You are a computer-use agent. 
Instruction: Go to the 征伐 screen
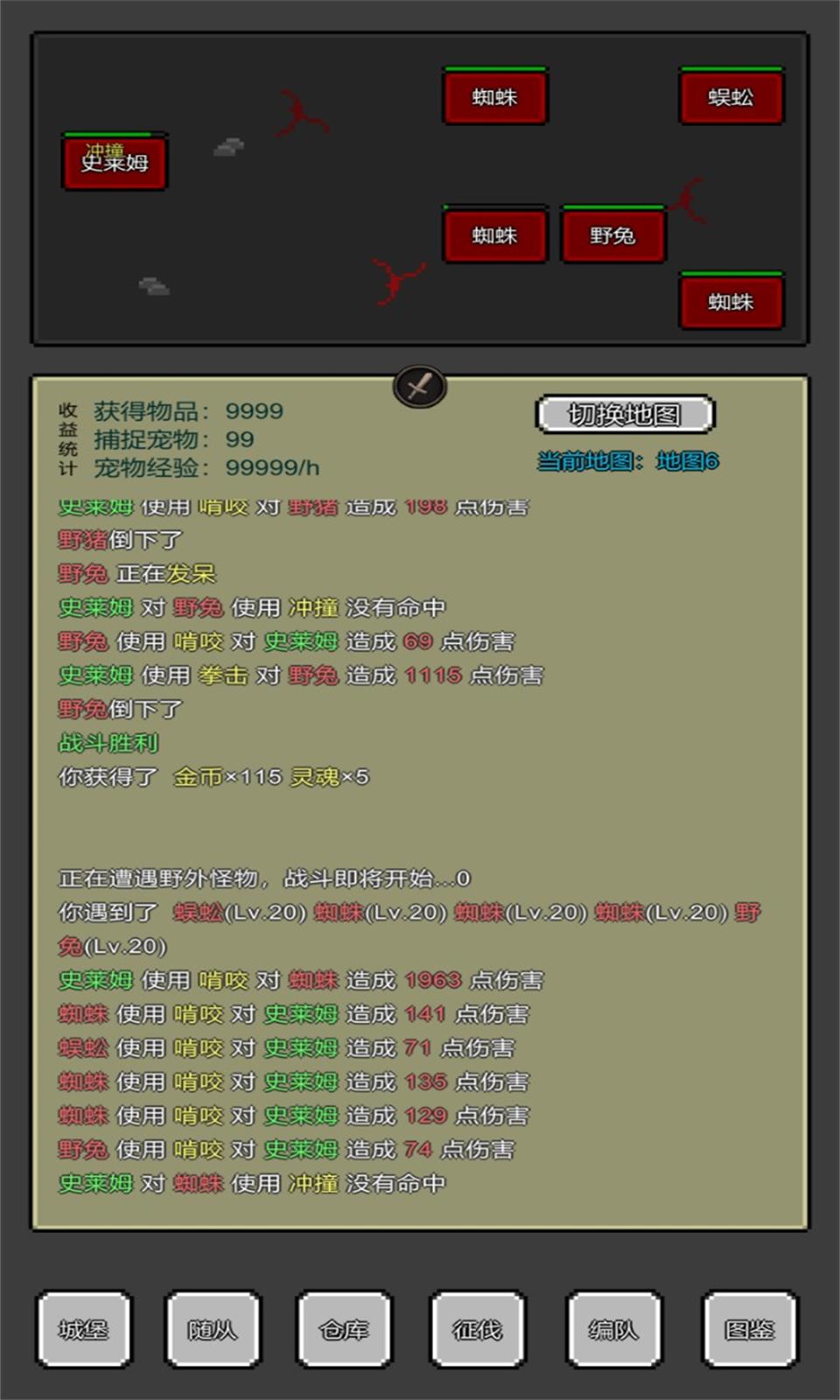[477, 1329]
